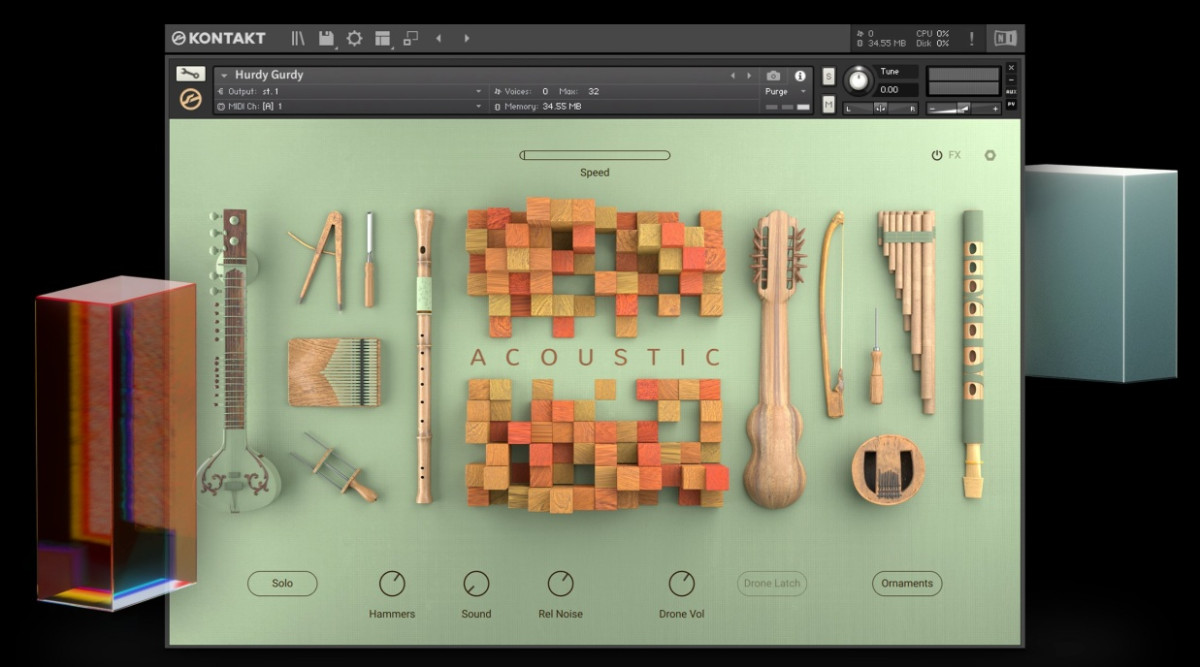Open the Purge dropdown menu
Screen dimensions: 1200x667
tap(802, 91)
